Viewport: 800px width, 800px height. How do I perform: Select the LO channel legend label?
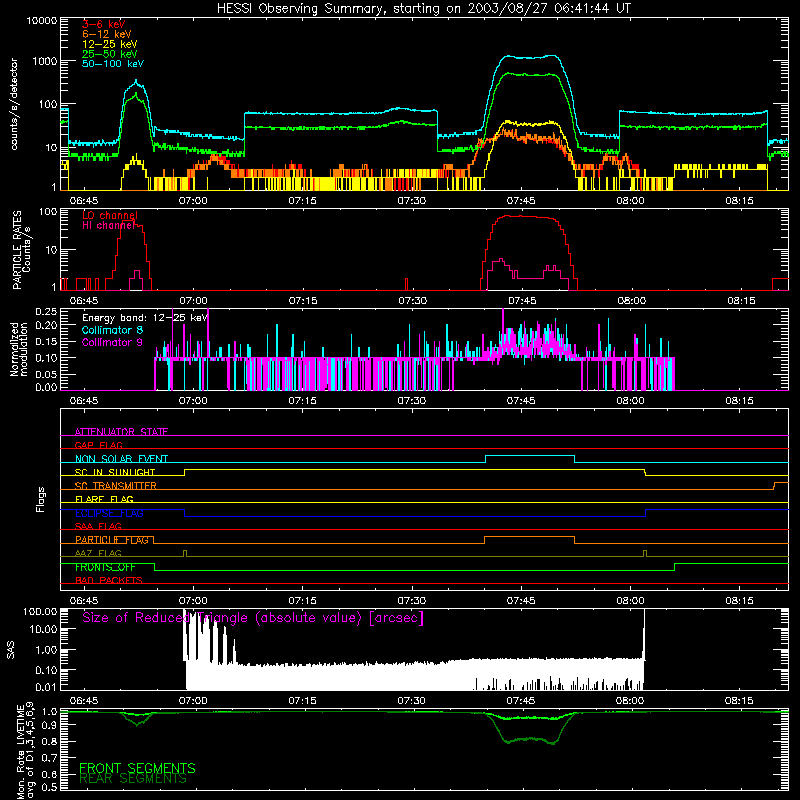pos(110,215)
